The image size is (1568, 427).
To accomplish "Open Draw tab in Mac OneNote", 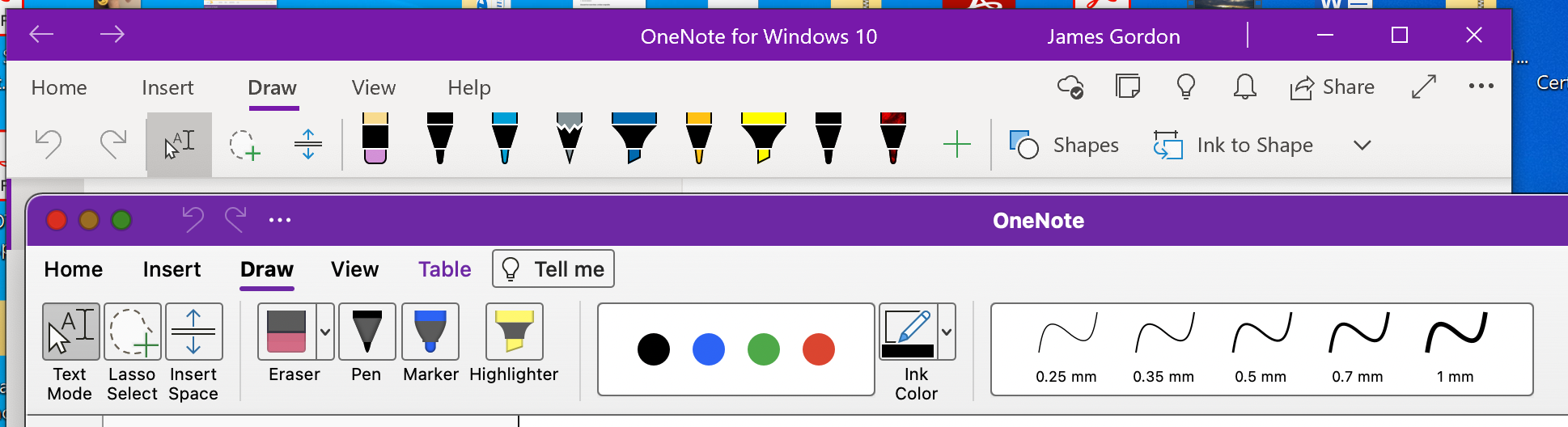I will pos(267,269).
